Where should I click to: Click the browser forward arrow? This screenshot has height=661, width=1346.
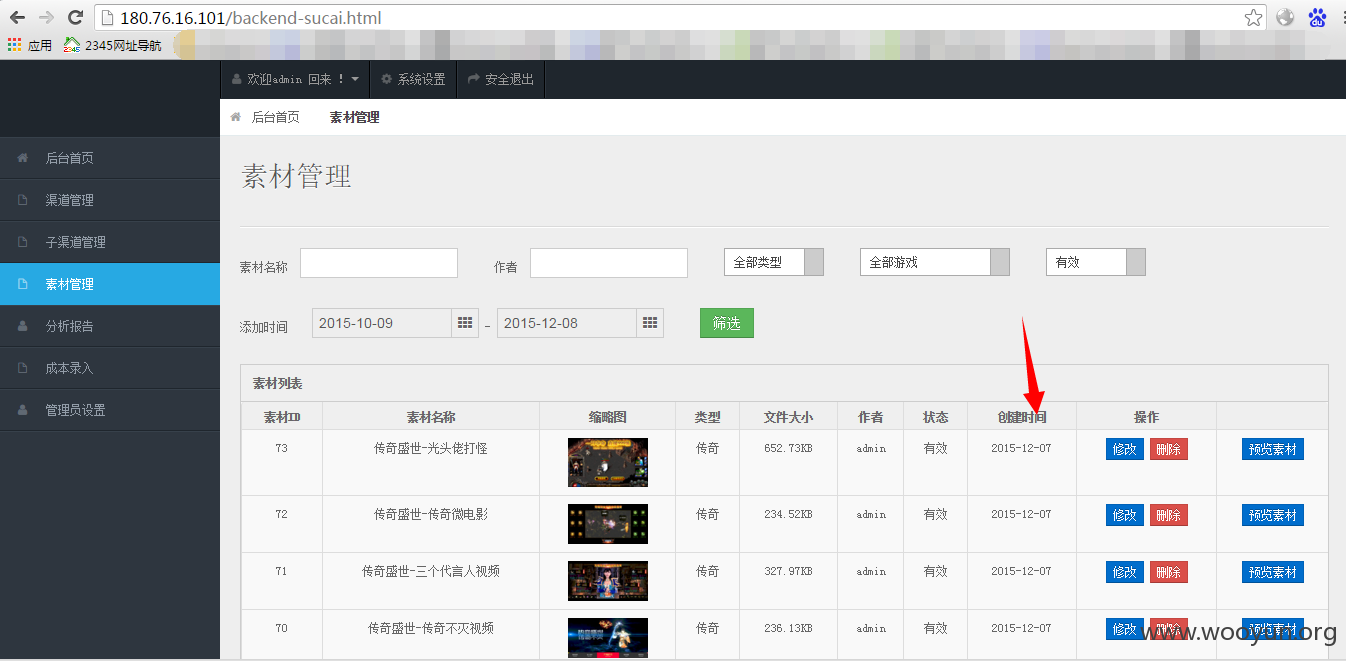tap(46, 17)
